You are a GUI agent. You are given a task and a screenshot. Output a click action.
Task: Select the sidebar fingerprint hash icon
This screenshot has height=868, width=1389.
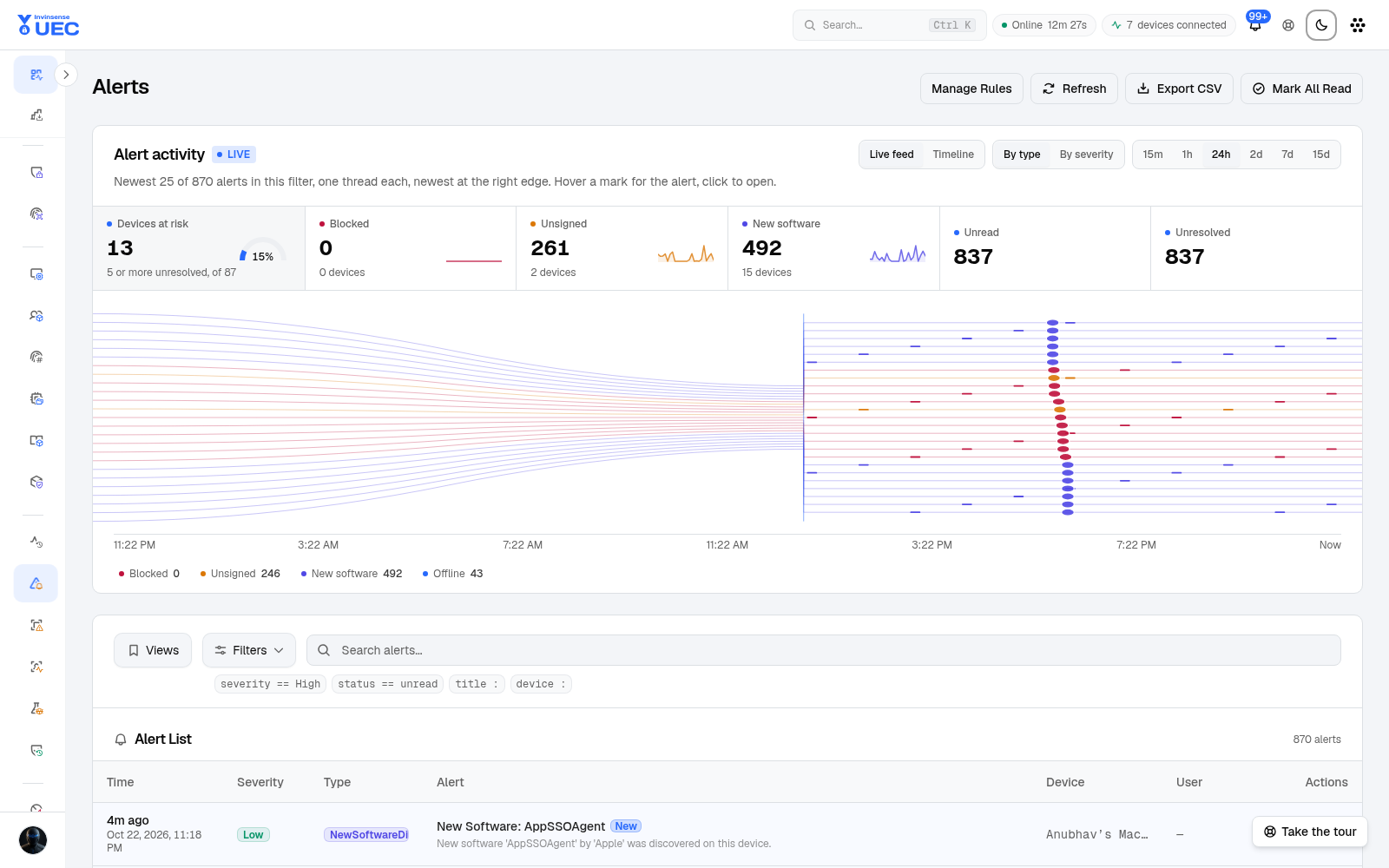pos(36,357)
